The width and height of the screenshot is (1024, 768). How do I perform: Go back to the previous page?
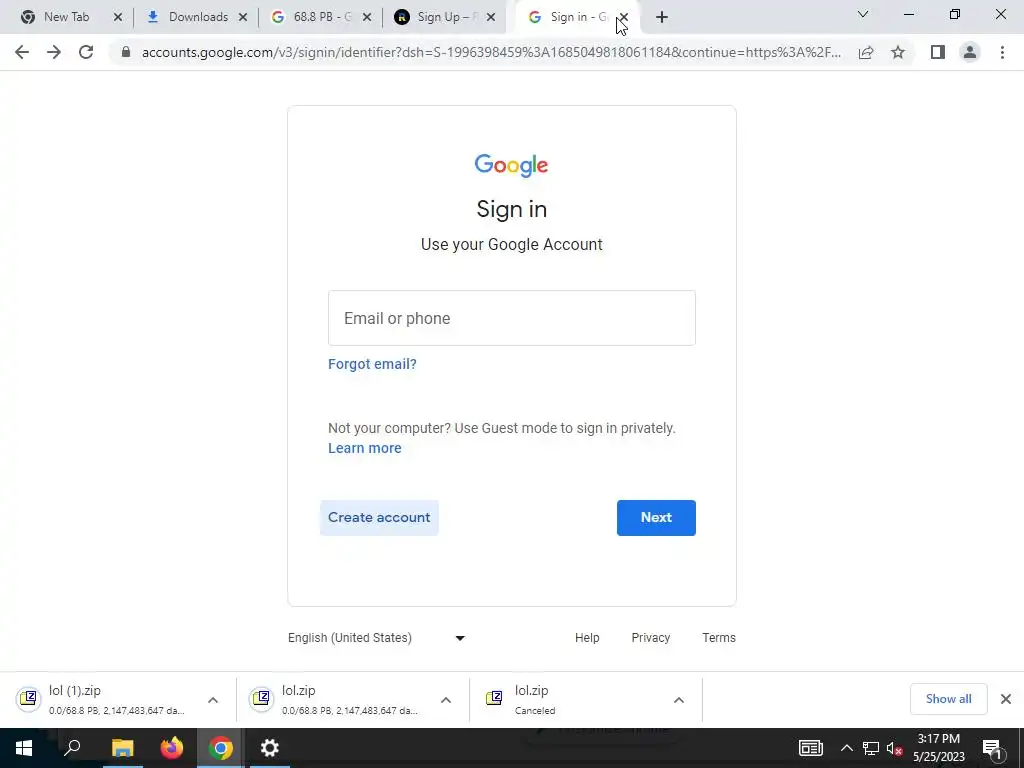(22, 52)
